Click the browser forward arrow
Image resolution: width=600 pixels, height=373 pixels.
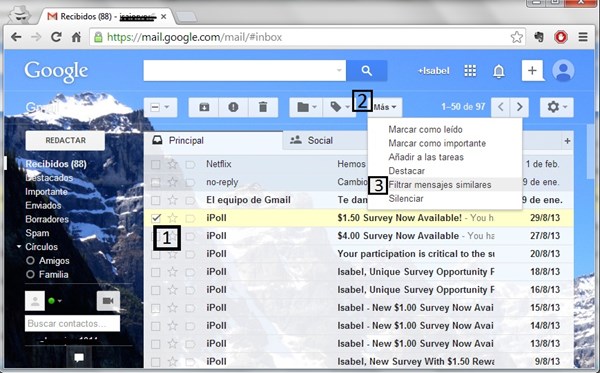[x=36, y=37]
